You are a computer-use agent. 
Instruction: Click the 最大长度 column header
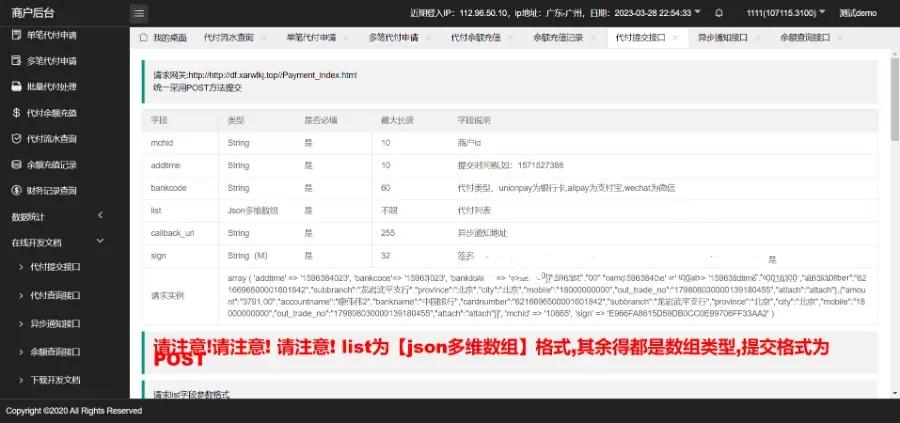[397, 121]
